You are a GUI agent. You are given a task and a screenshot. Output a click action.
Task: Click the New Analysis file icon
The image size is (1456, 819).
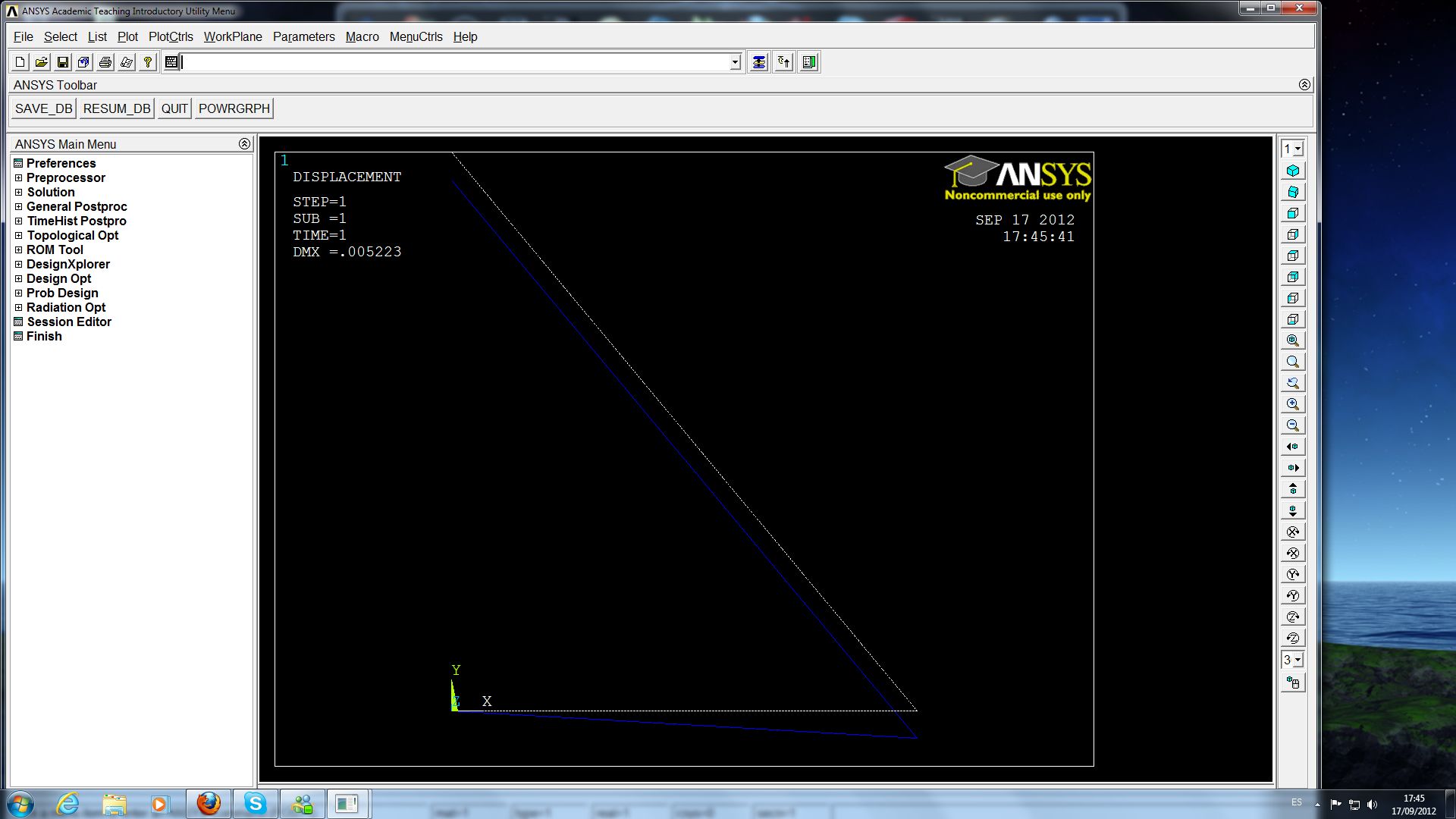[20, 62]
